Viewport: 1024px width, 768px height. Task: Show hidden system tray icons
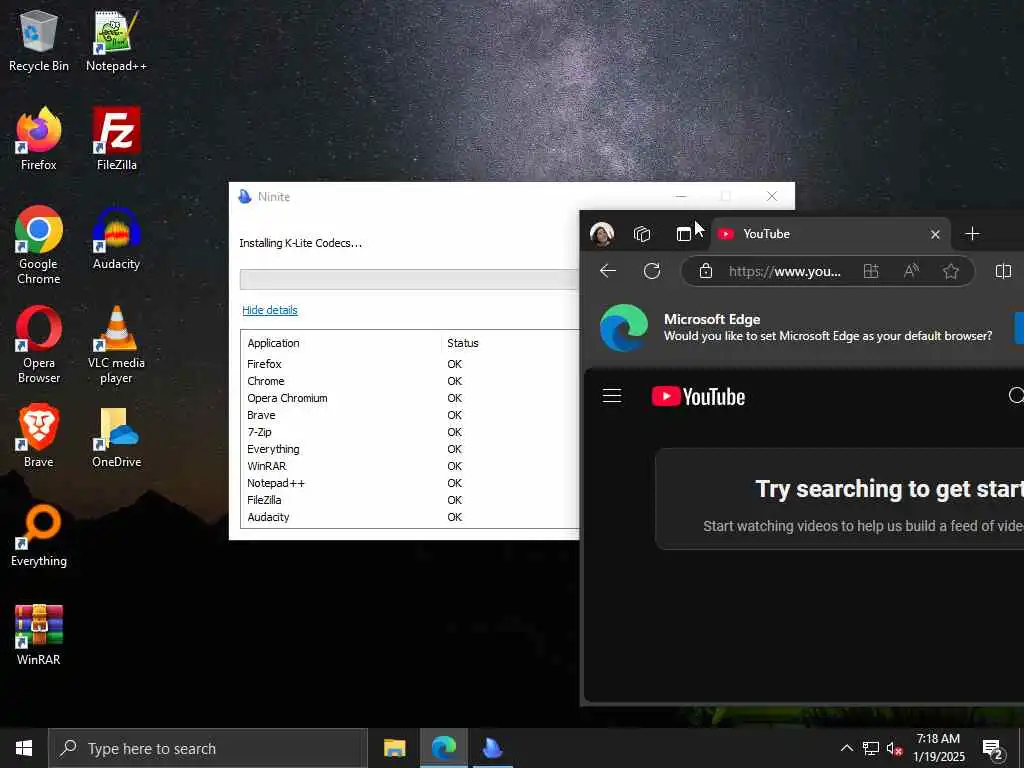[x=846, y=748]
